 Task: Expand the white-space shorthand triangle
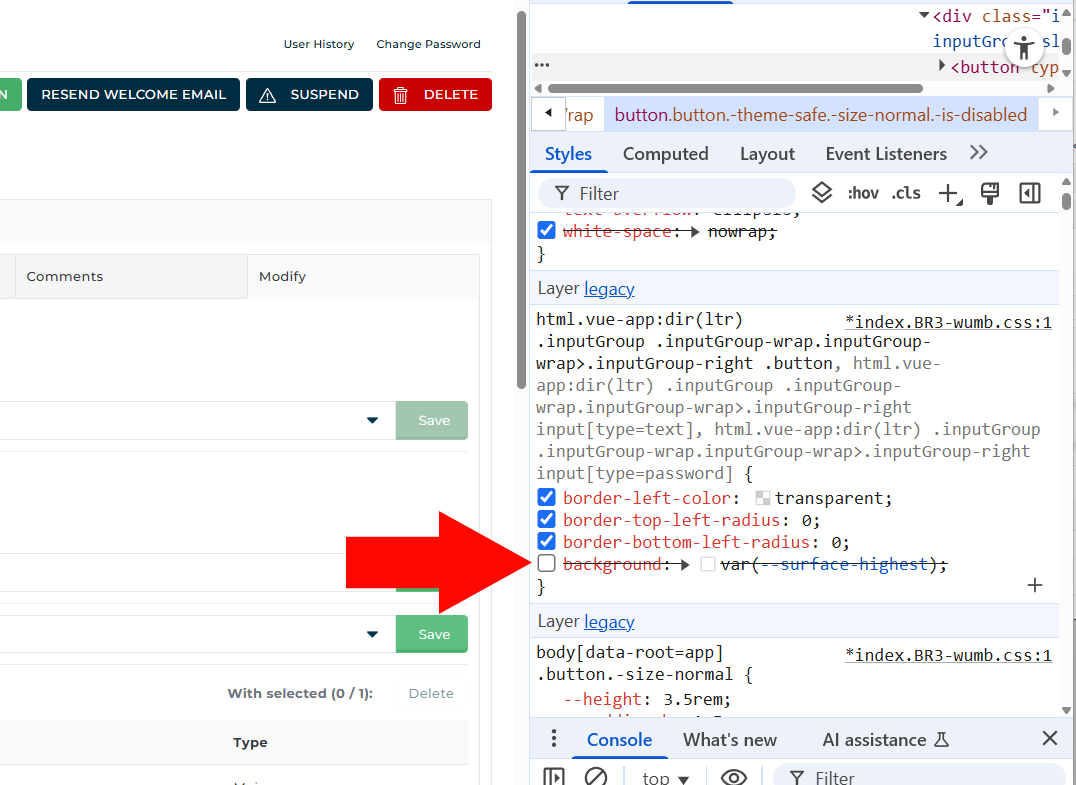(694, 232)
